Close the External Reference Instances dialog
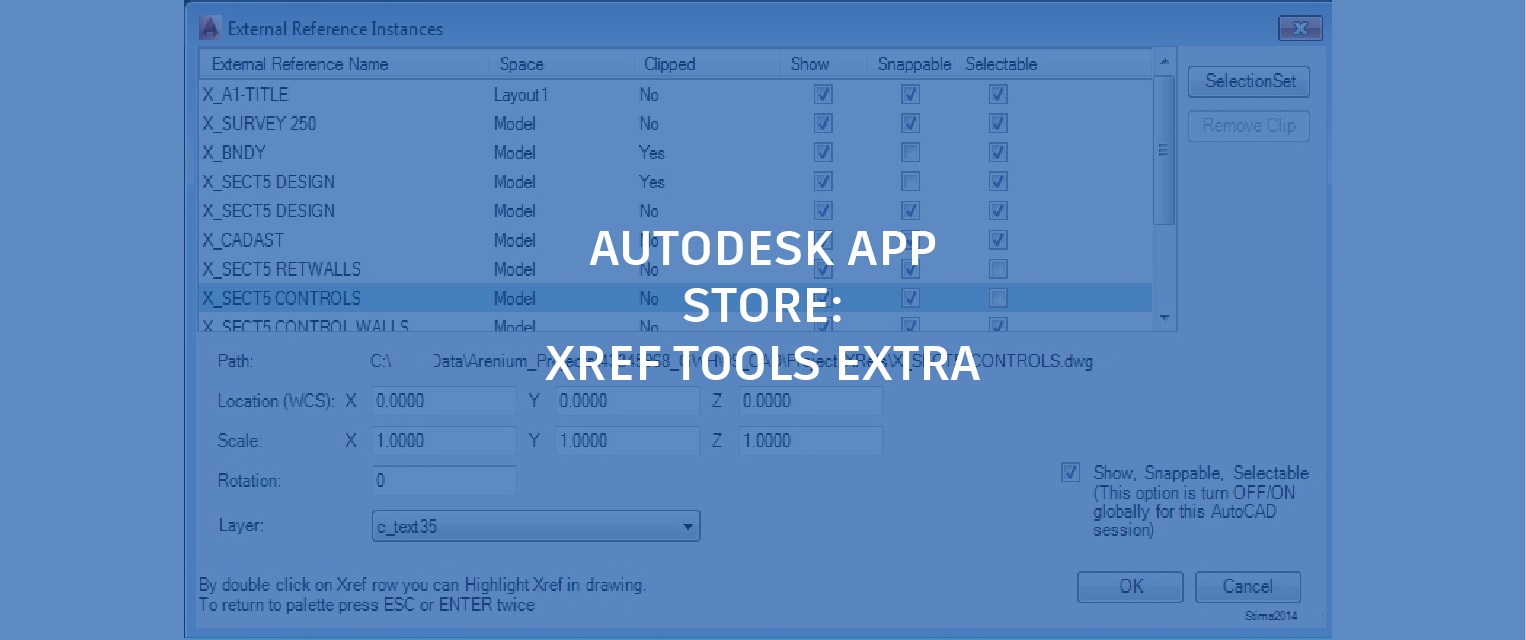This screenshot has width=1526, height=640. 1300,28
